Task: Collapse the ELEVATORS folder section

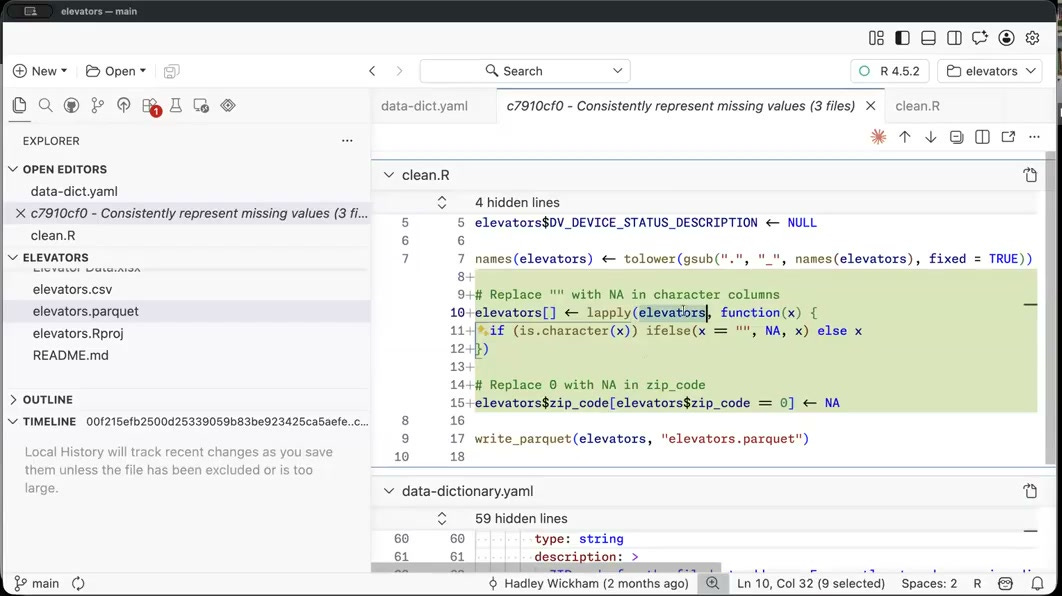Action: pyautogui.click(x=14, y=257)
